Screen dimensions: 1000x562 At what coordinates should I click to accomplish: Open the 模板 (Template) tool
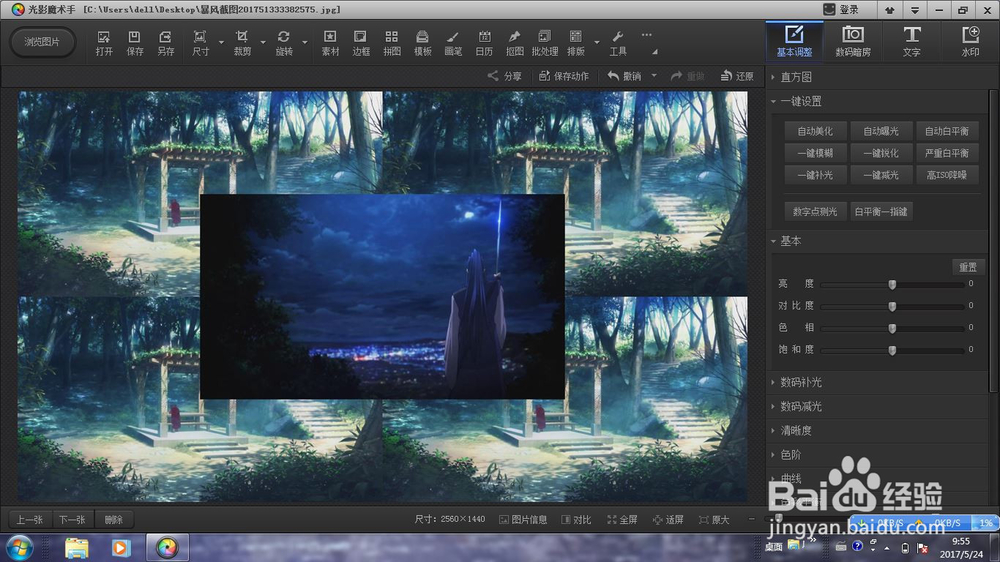[x=422, y=43]
